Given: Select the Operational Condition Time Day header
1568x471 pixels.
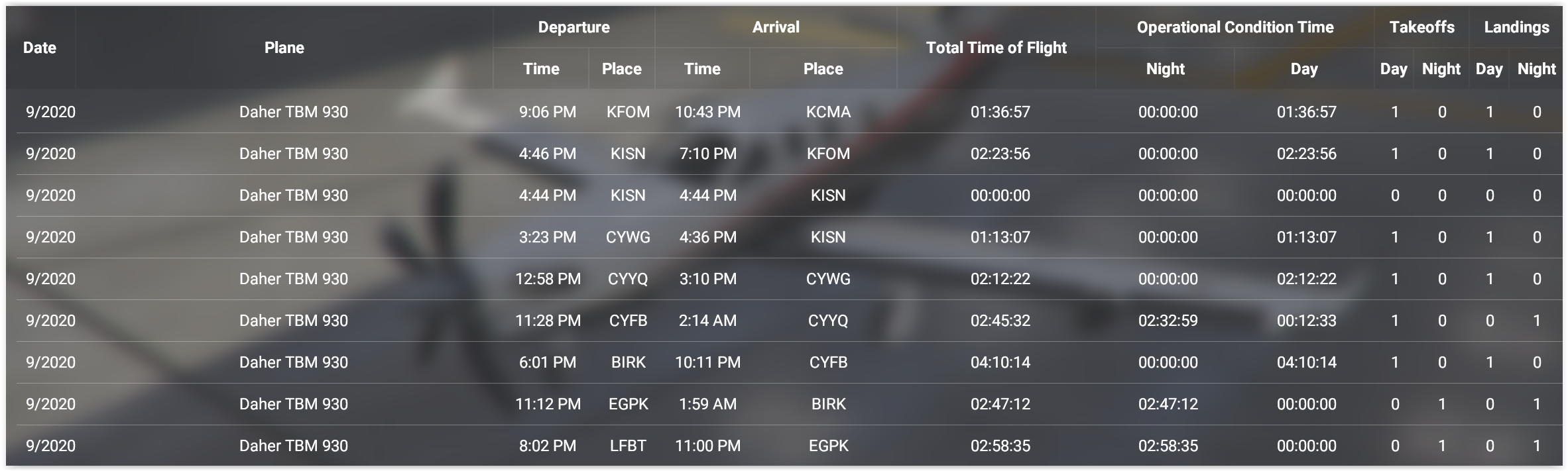Looking at the screenshot, I should click(x=1304, y=69).
